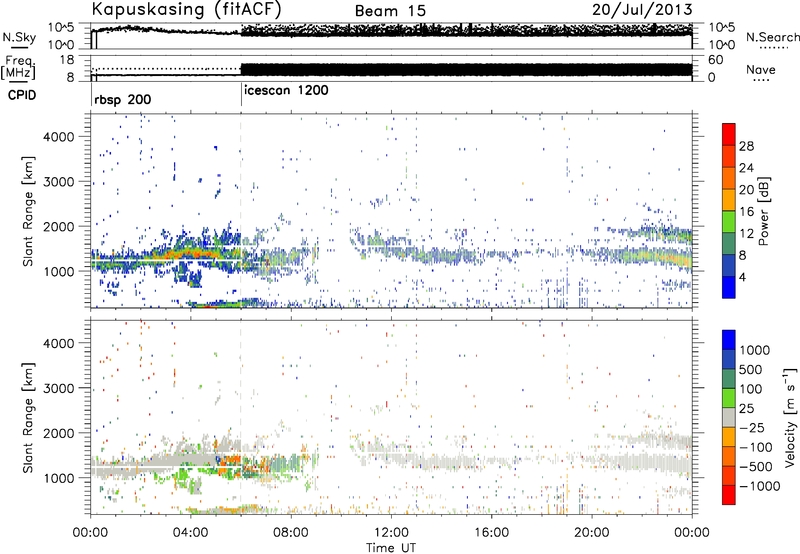The image size is (800, 554).
Task: Click the 'rbsp 200' CPID marker
Action: pyautogui.click(x=122, y=99)
